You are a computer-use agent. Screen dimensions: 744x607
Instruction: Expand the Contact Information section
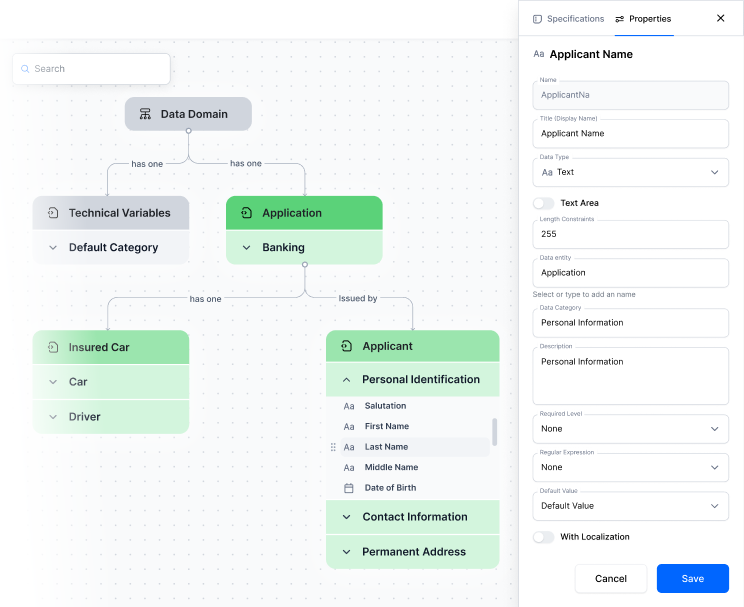(x=346, y=517)
